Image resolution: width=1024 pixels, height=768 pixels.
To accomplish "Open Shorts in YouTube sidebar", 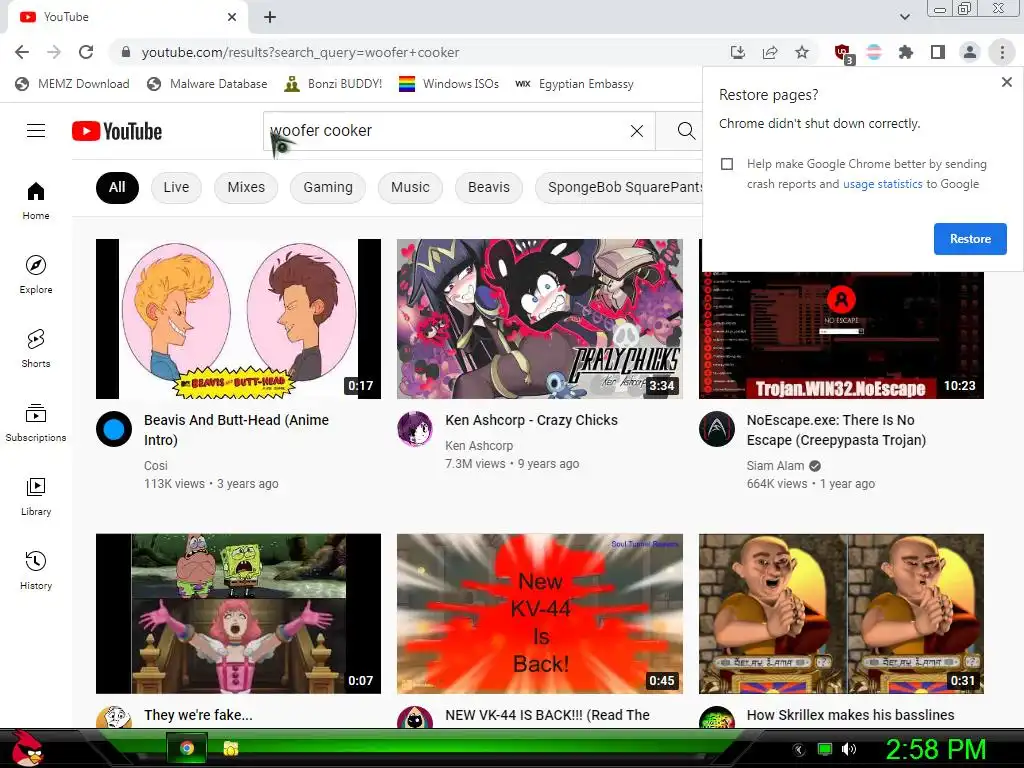I will click(x=36, y=349).
